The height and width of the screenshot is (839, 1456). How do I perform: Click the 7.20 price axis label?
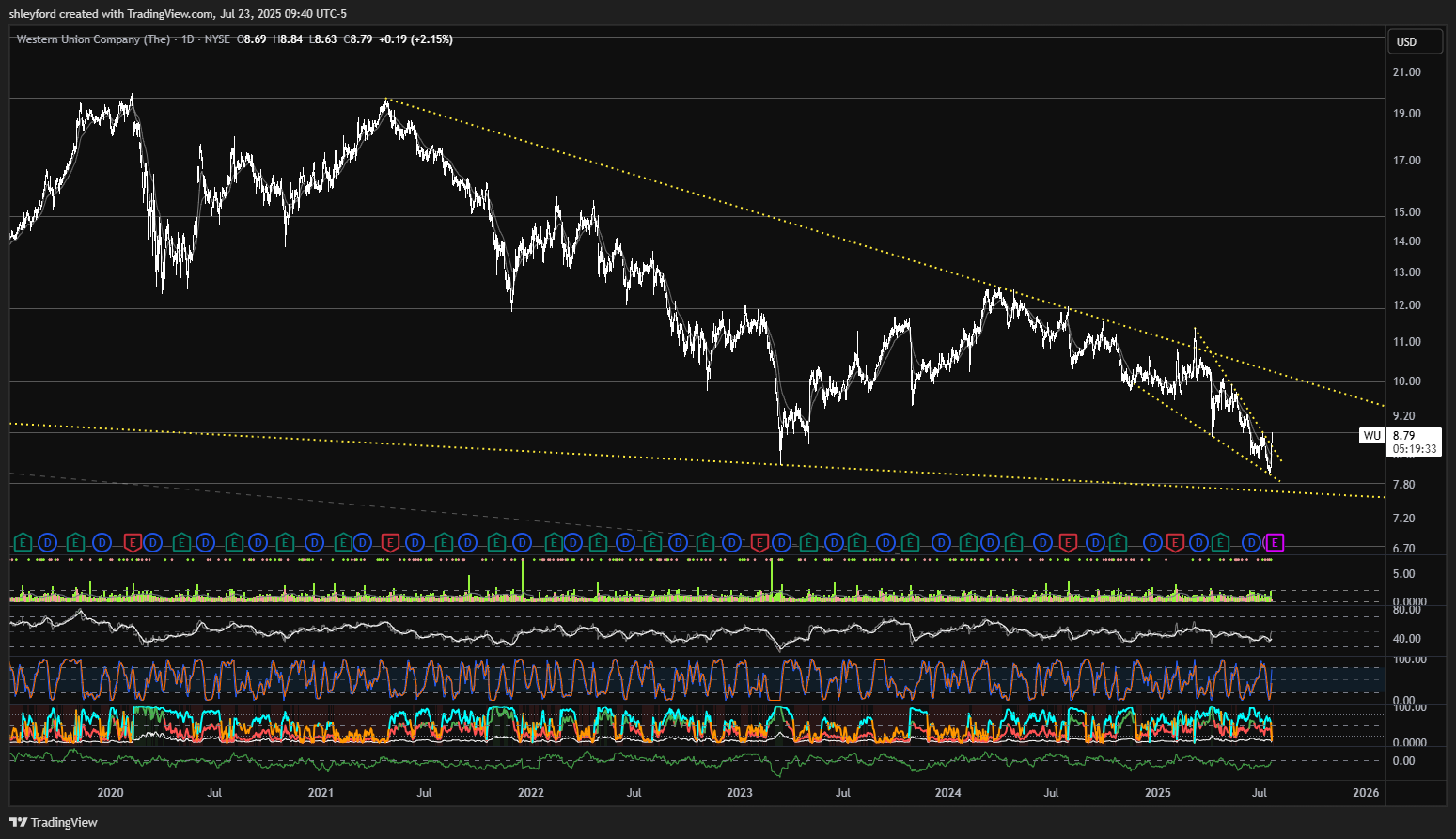click(x=1404, y=519)
